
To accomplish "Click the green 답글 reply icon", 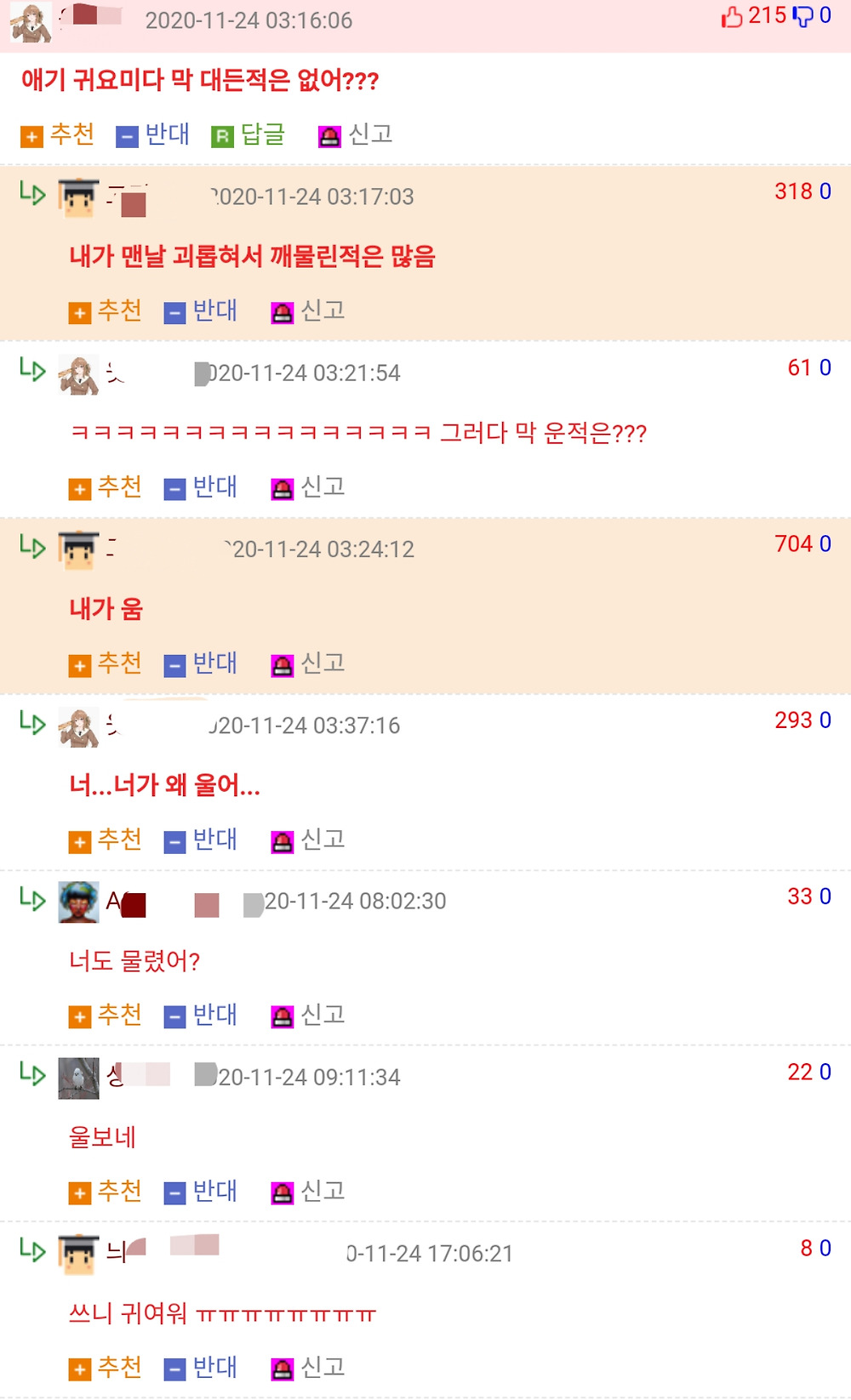I will pos(222,136).
